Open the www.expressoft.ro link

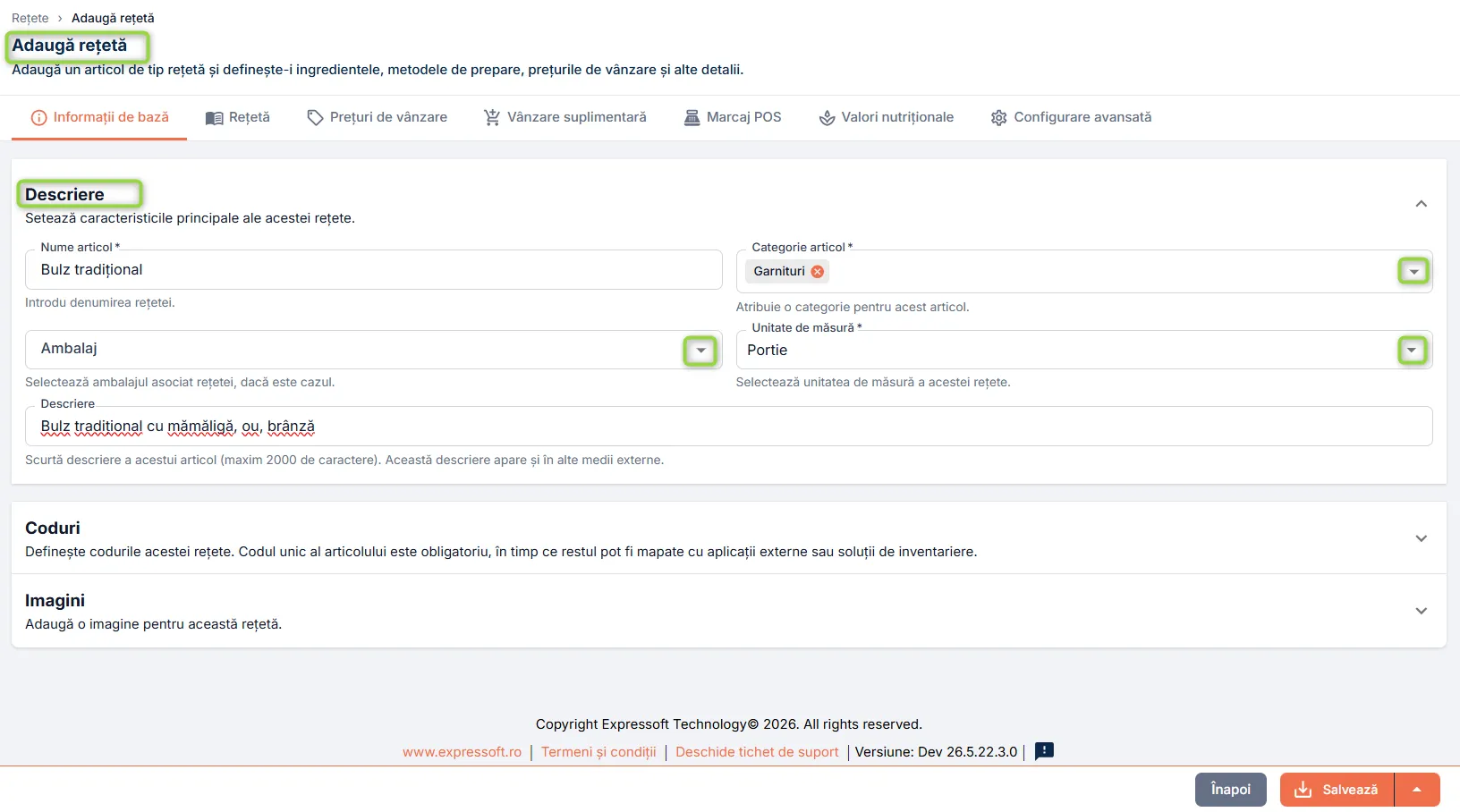[x=462, y=752]
